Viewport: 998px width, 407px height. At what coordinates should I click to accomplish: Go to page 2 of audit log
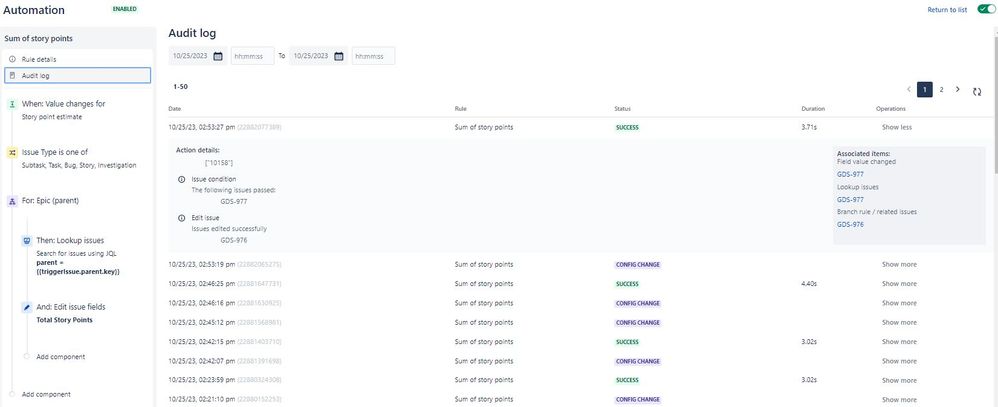[x=941, y=90]
